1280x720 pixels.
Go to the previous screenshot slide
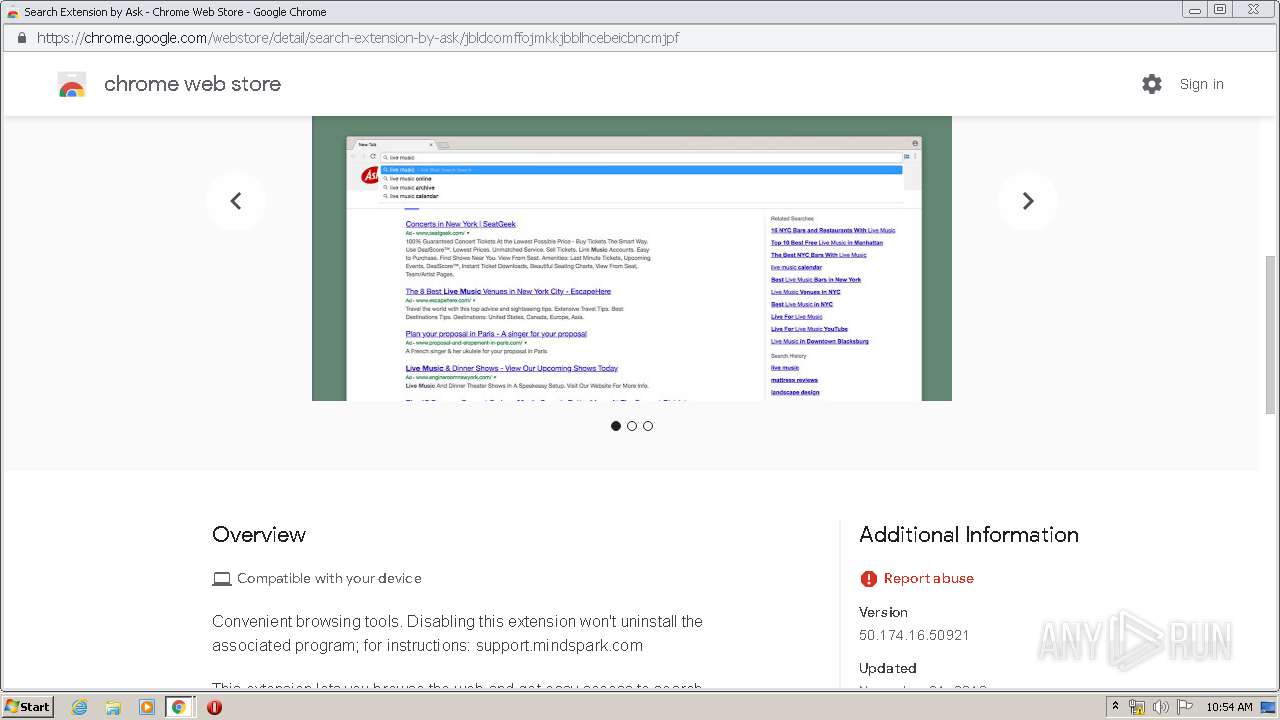click(236, 201)
